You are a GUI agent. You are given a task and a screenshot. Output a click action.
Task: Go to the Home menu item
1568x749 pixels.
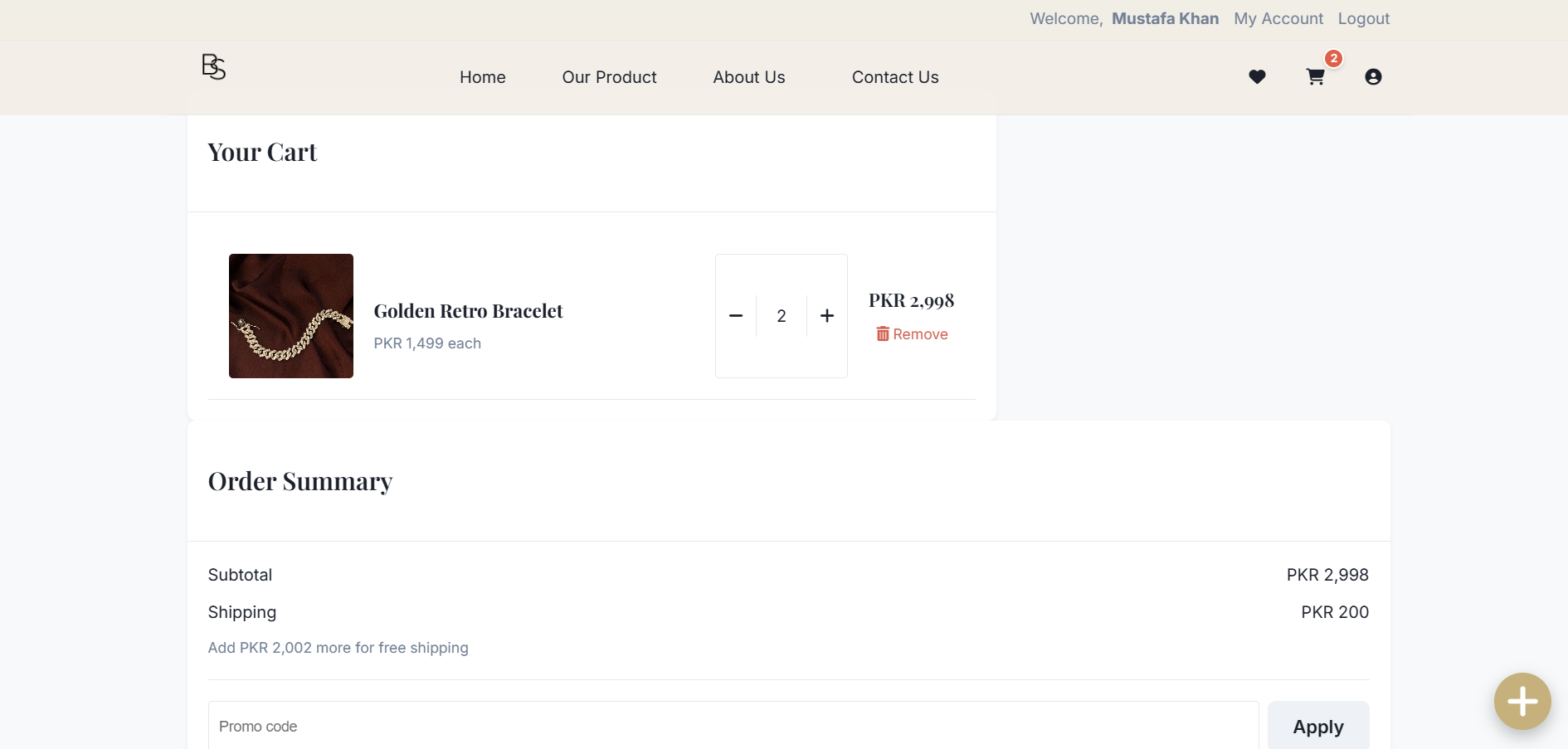[483, 77]
